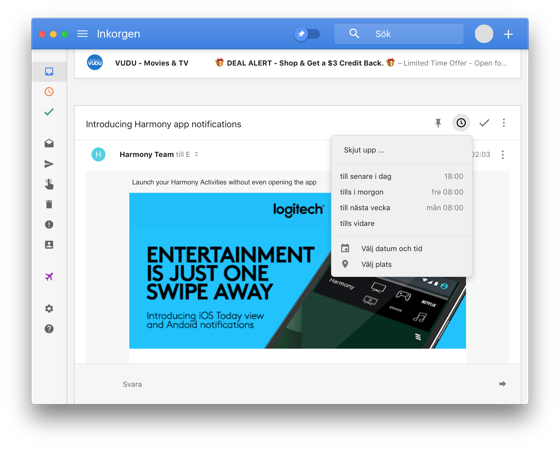Viewport: 560px width, 449px height.
Task: Open Trash icon in sidebar
Action: point(49,204)
